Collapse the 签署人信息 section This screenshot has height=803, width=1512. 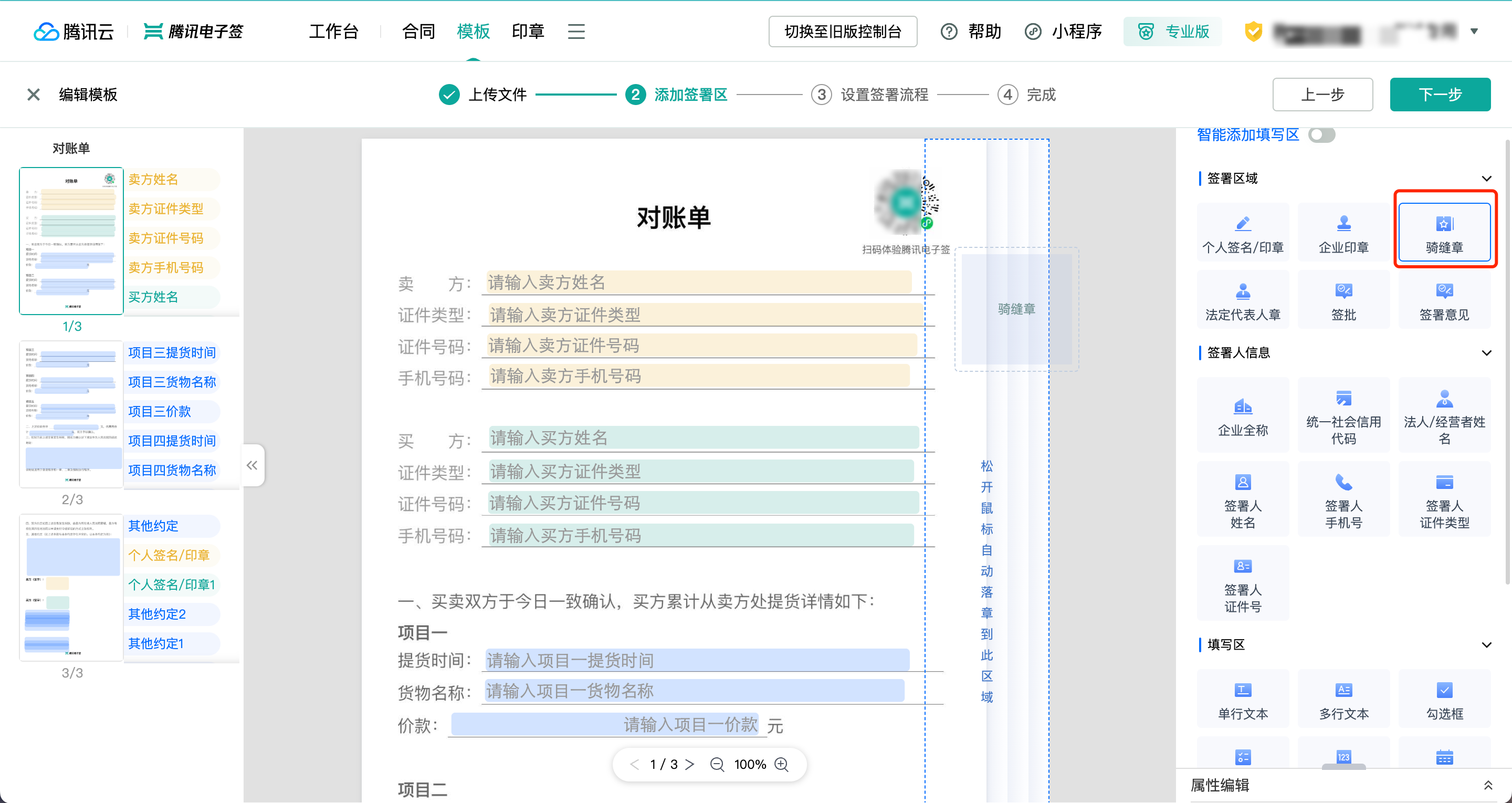pyautogui.click(x=1486, y=352)
